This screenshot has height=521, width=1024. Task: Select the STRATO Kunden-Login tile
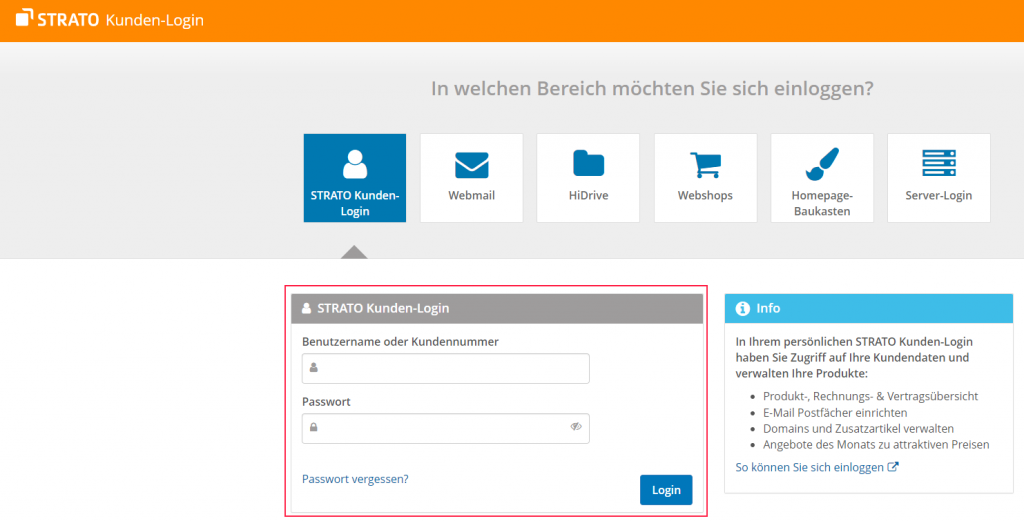pyautogui.click(x=355, y=178)
